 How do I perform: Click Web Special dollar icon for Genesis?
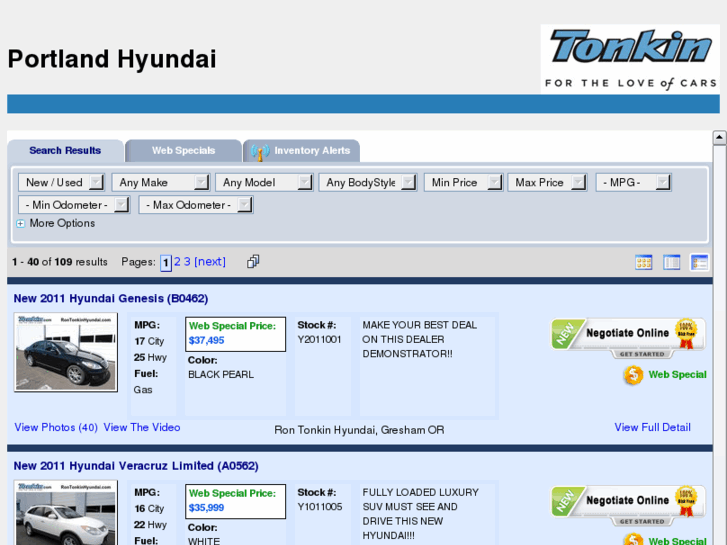633,375
